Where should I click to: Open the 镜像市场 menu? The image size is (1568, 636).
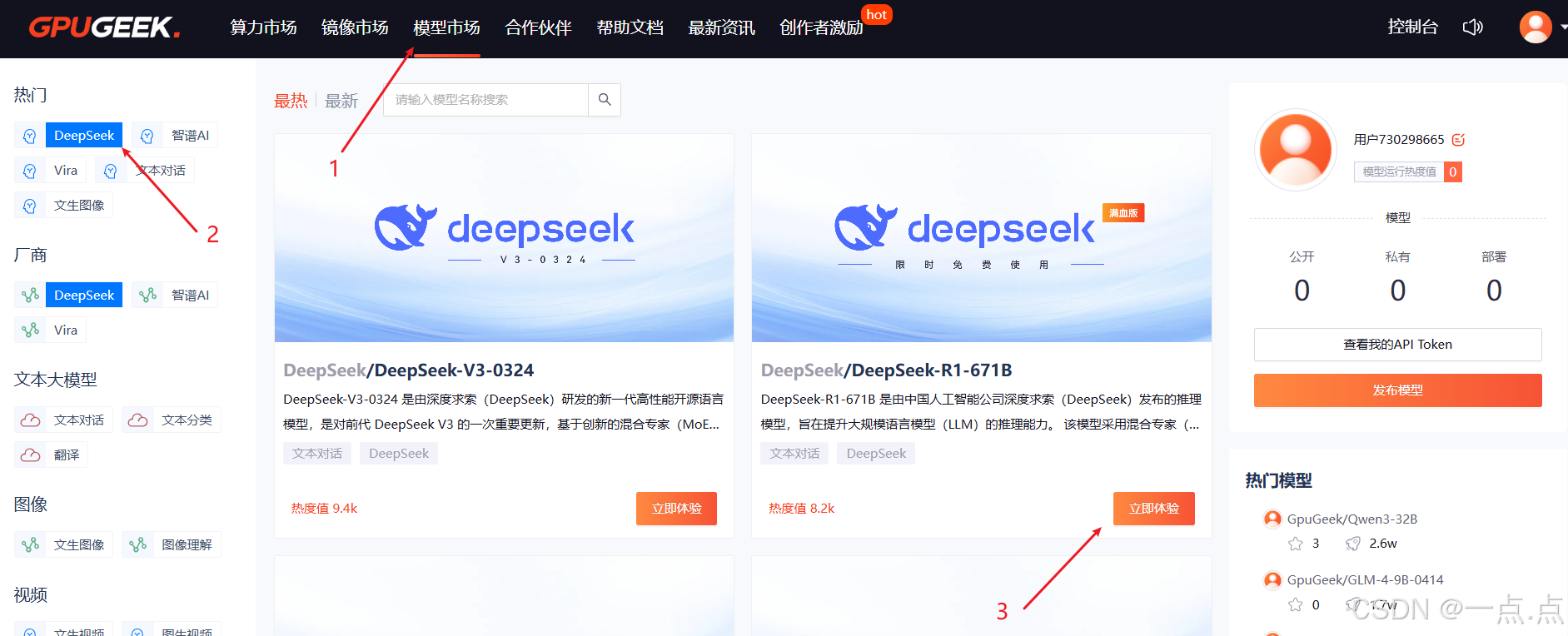pyautogui.click(x=355, y=27)
